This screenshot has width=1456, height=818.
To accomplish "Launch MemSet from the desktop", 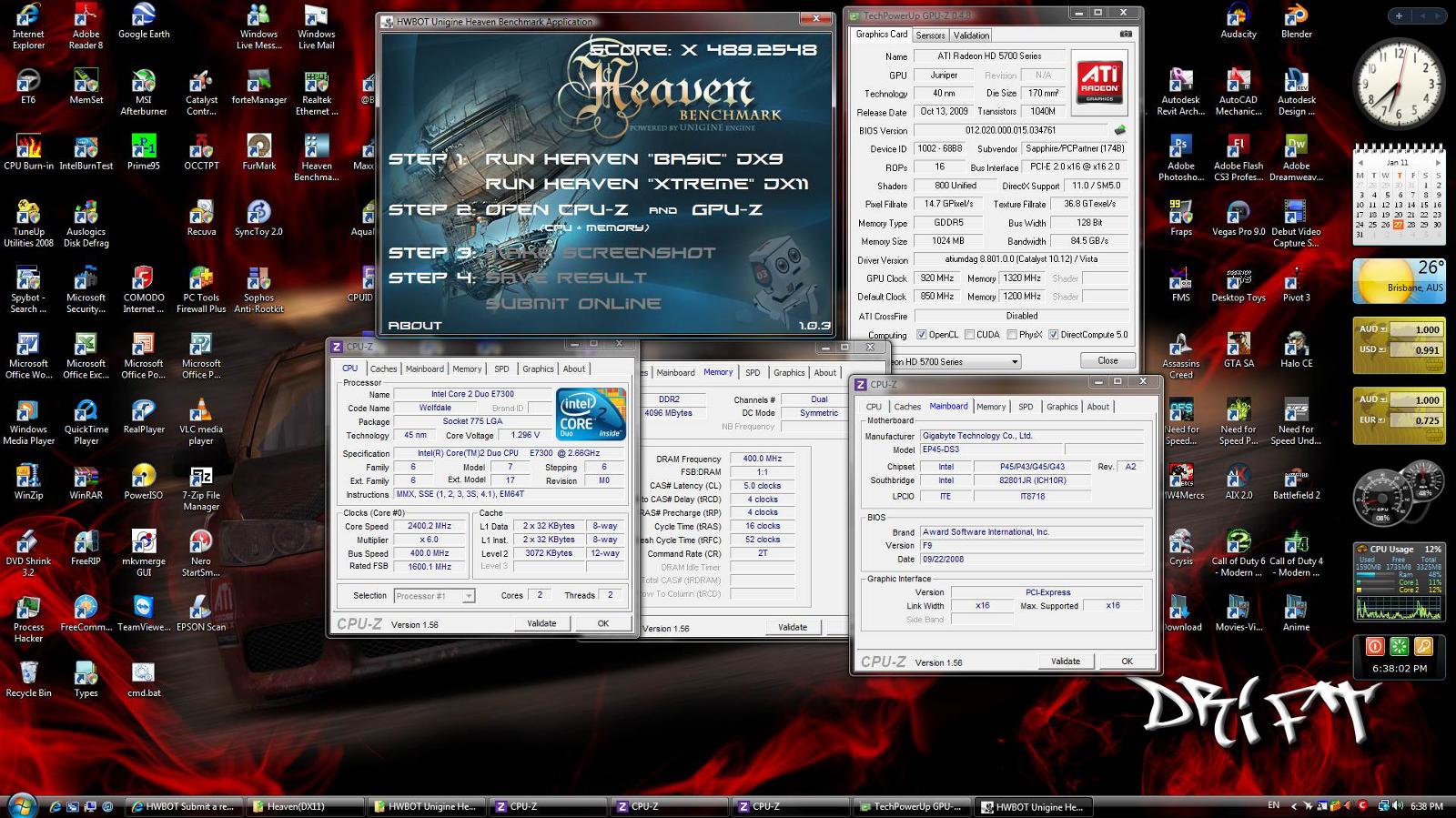I will click(x=86, y=86).
